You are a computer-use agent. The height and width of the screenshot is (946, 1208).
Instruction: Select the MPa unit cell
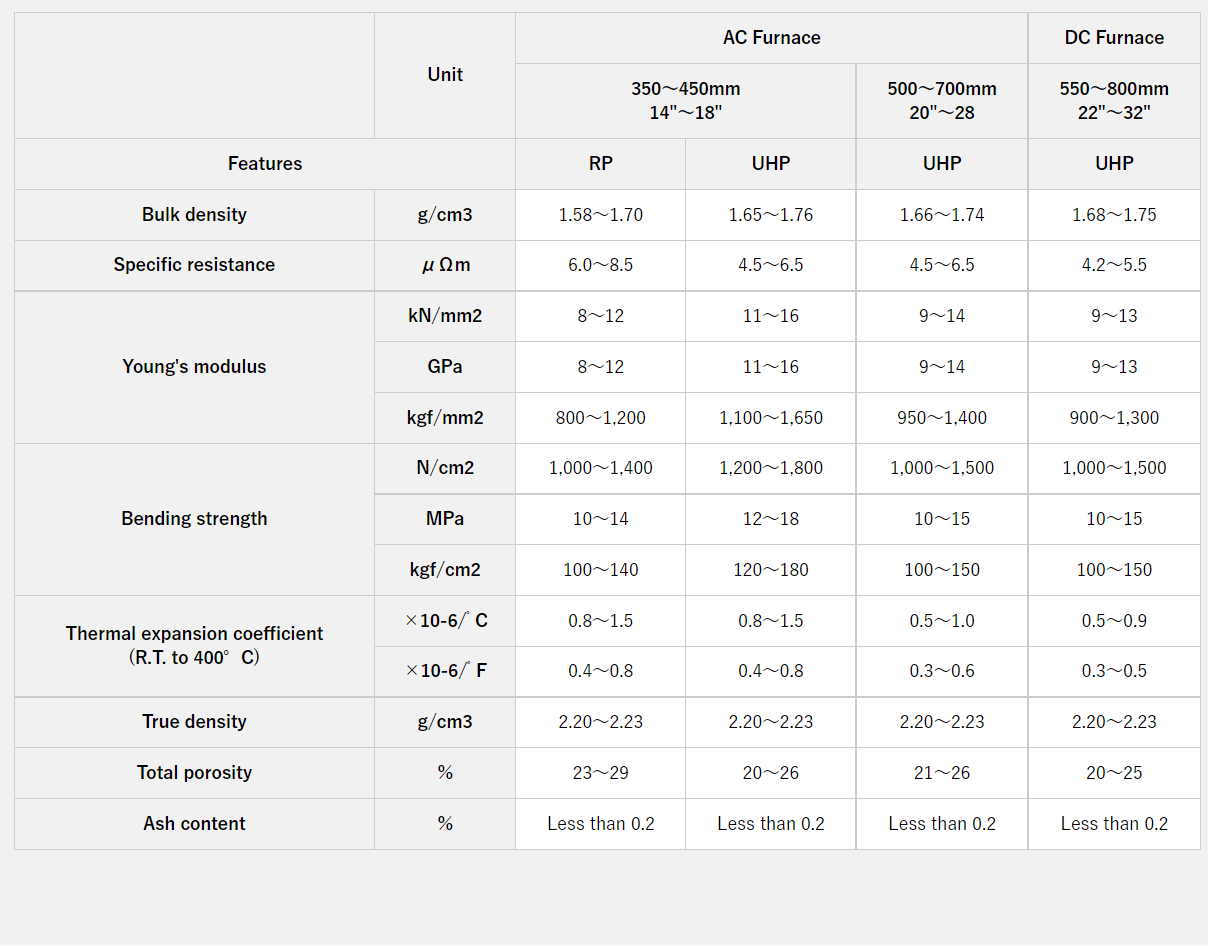pyautogui.click(x=445, y=519)
